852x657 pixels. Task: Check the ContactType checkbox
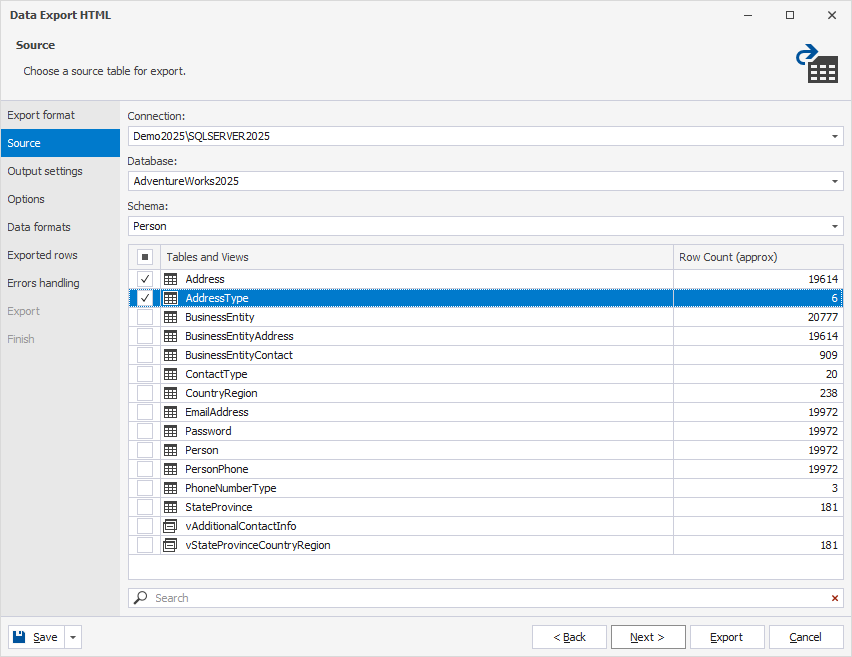pyautogui.click(x=145, y=374)
